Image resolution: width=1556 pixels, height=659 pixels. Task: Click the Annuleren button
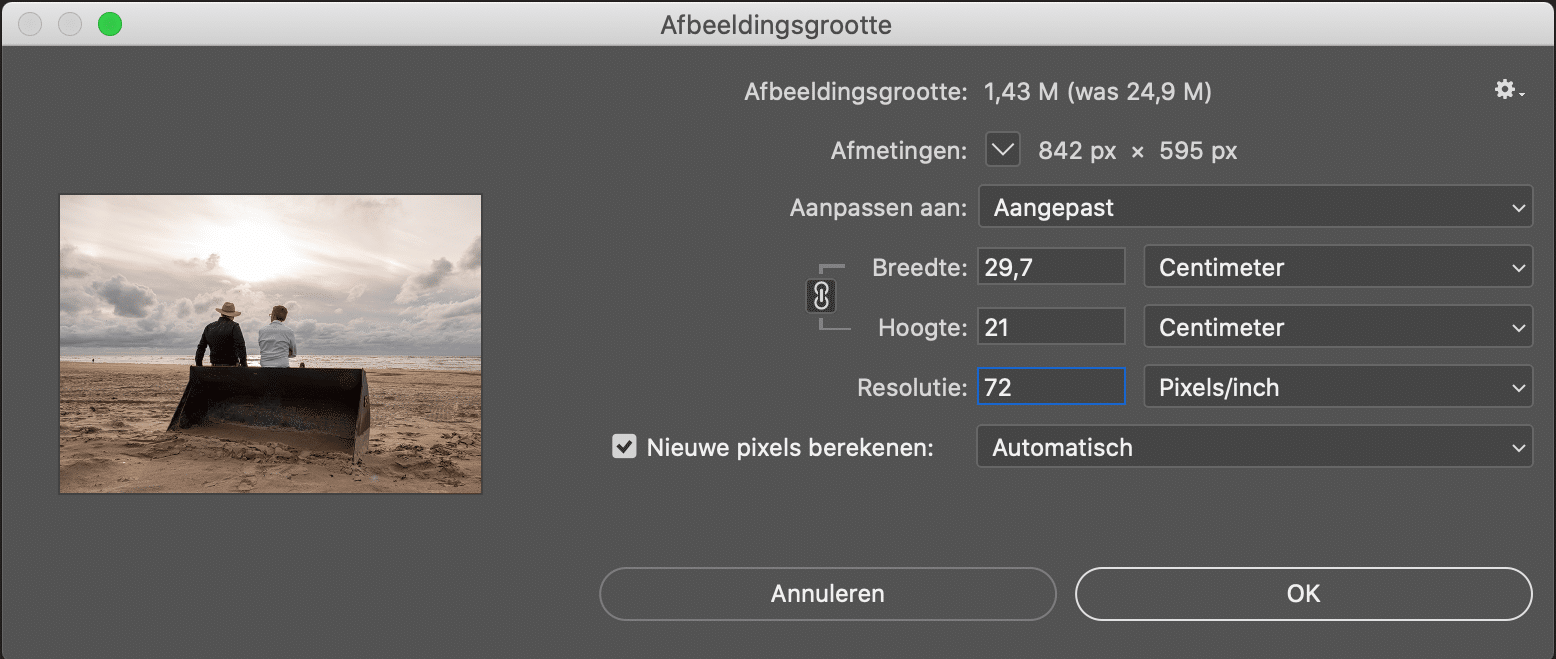coord(828,594)
